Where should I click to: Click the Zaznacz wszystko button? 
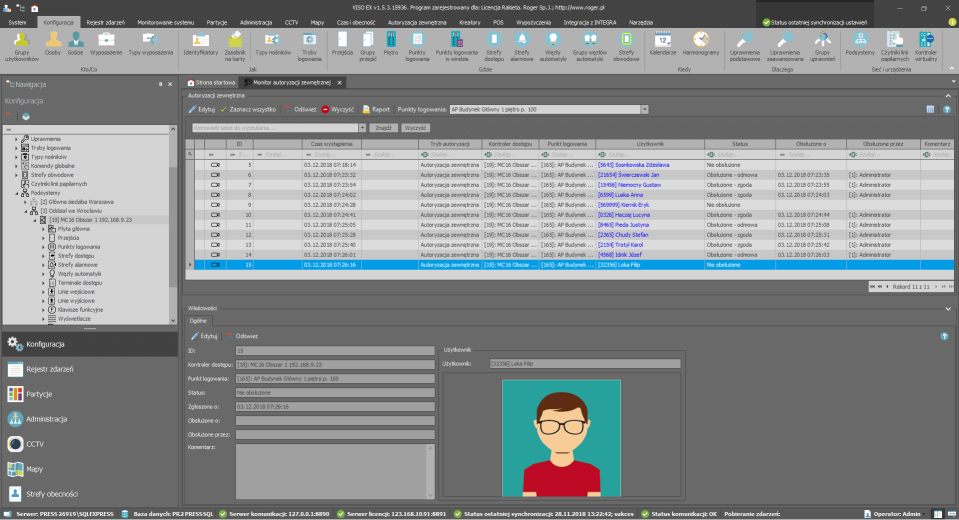tap(248, 108)
